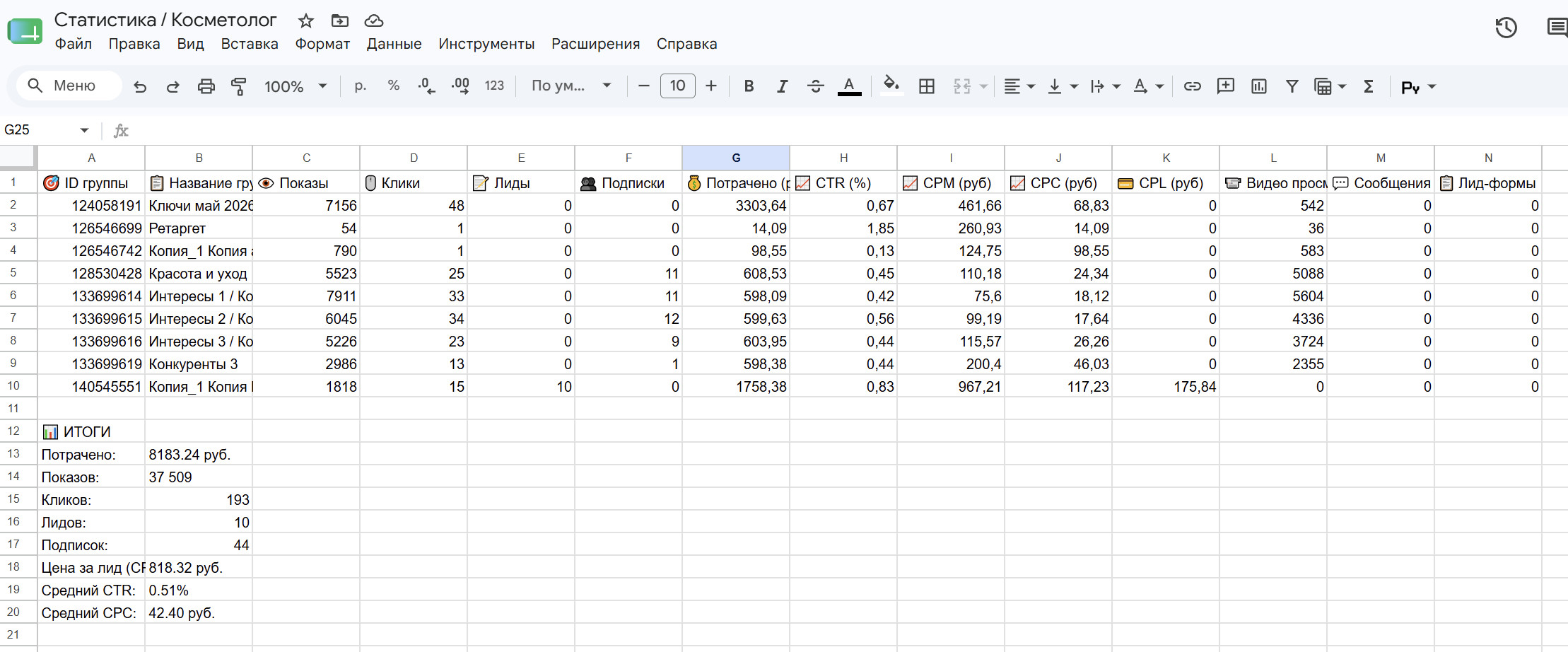Image resolution: width=1568 pixels, height=652 pixels.
Task: Check the cloud save status icon
Action: [x=374, y=21]
